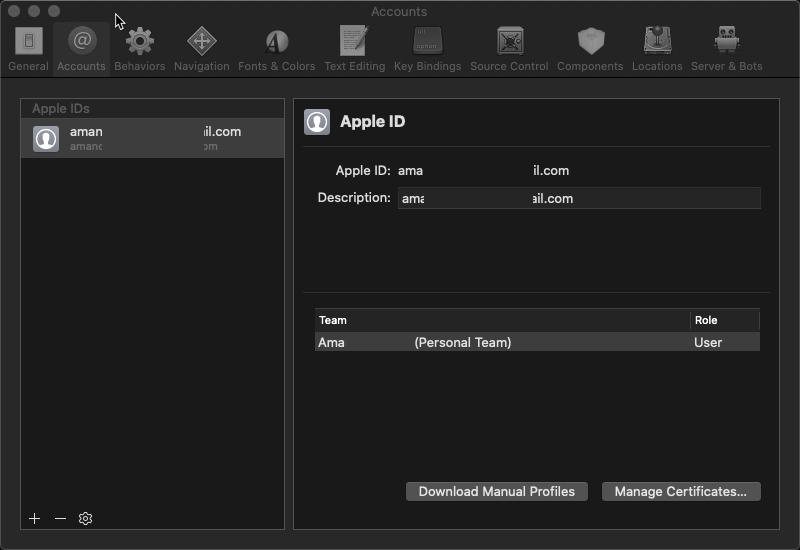This screenshot has width=800, height=550.
Task: Remove selected account with minus button
Action: pyautogui.click(x=60, y=518)
